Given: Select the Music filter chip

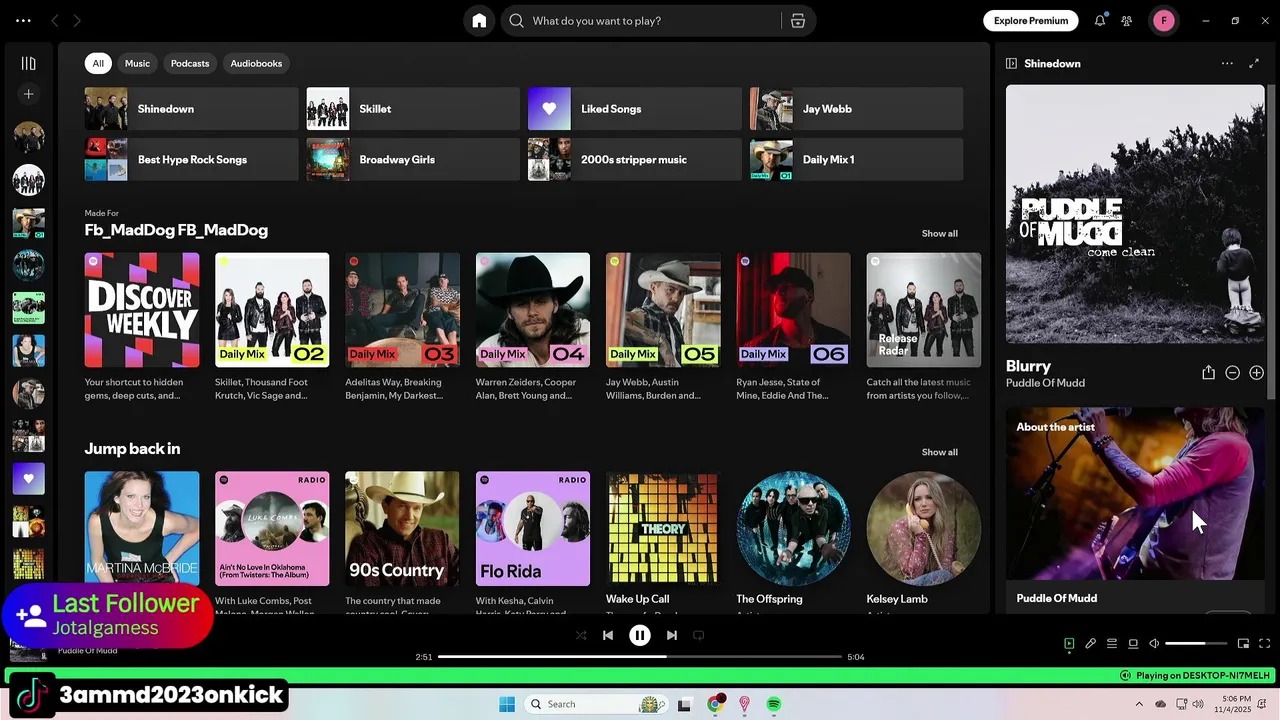Looking at the screenshot, I should [137, 63].
